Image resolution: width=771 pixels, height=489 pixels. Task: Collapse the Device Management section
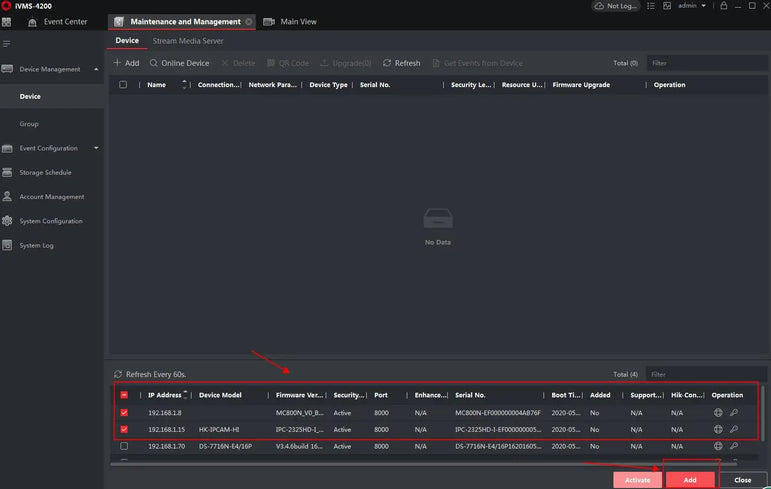(x=96, y=69)
